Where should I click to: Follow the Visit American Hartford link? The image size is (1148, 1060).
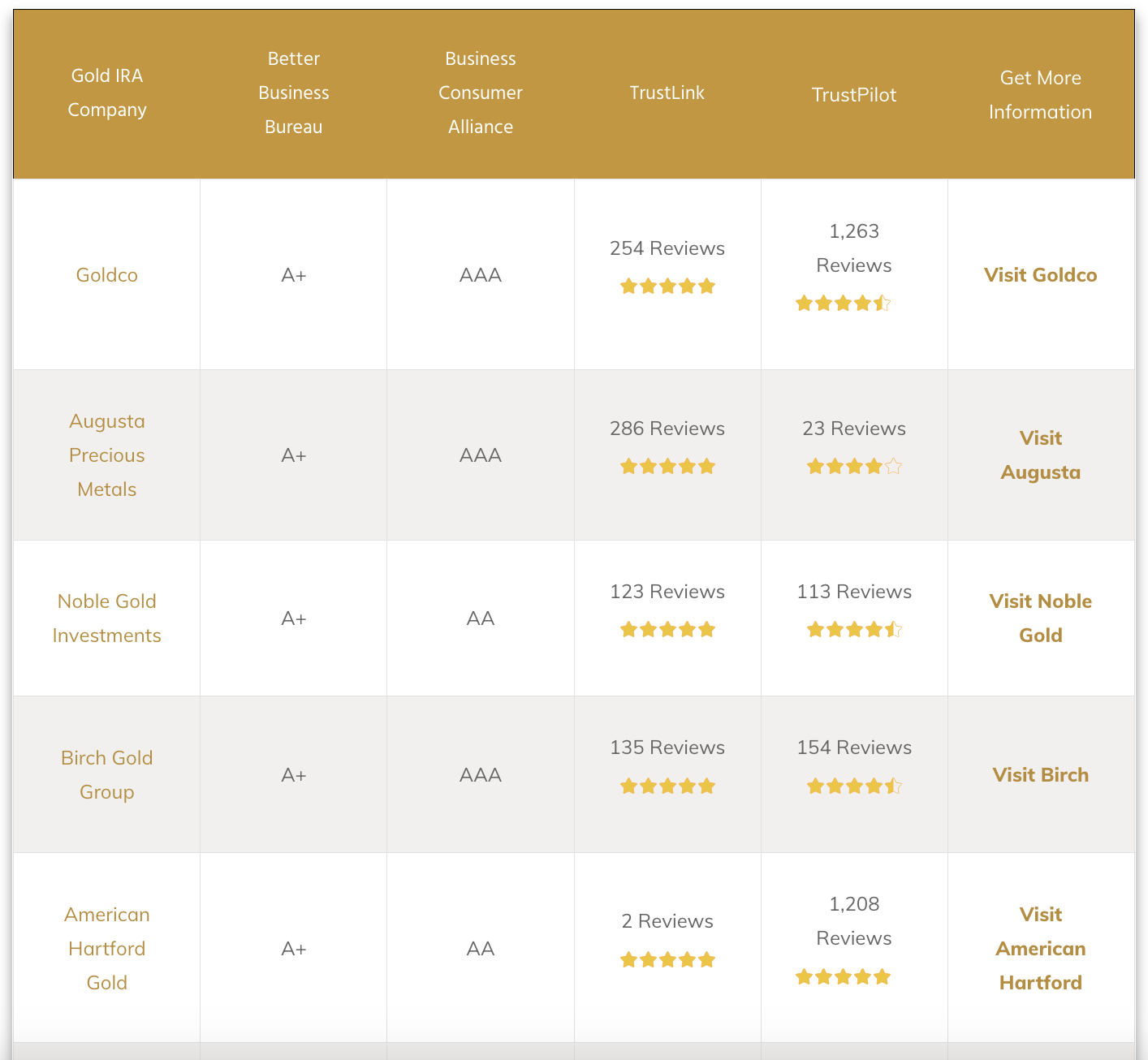click(1040, 949)
